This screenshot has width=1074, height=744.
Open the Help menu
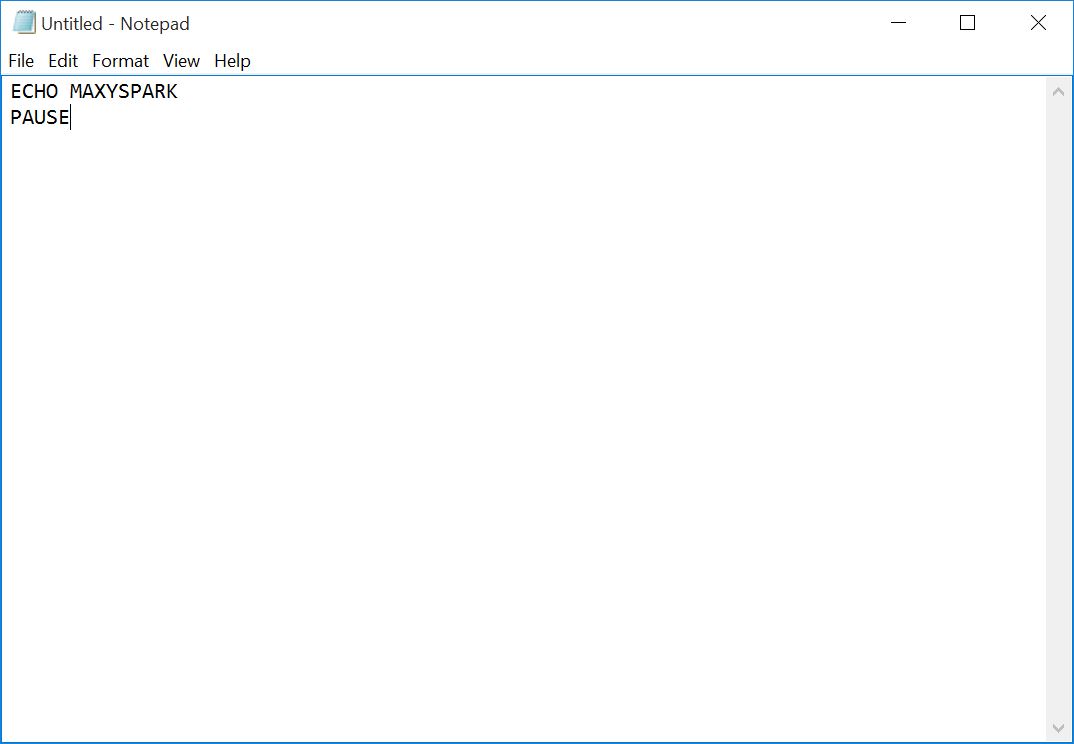tap(232, 61)
